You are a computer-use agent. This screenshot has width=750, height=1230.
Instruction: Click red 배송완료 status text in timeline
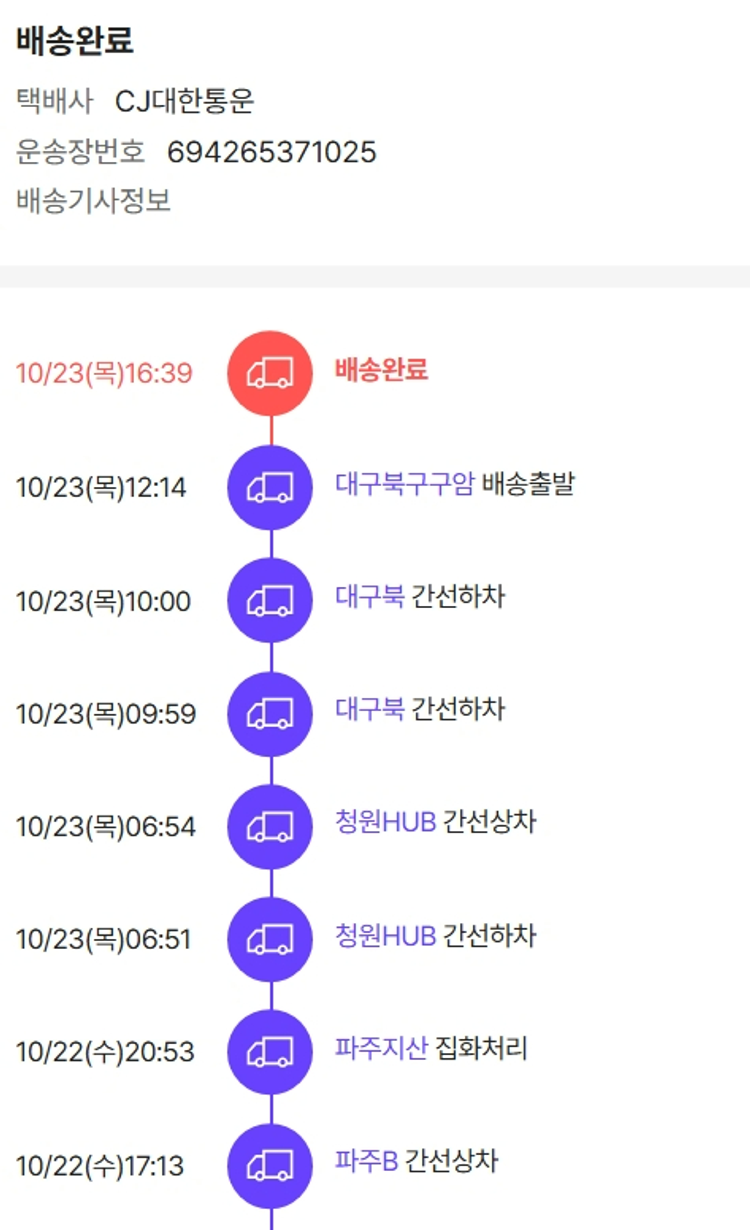(381, 370)
